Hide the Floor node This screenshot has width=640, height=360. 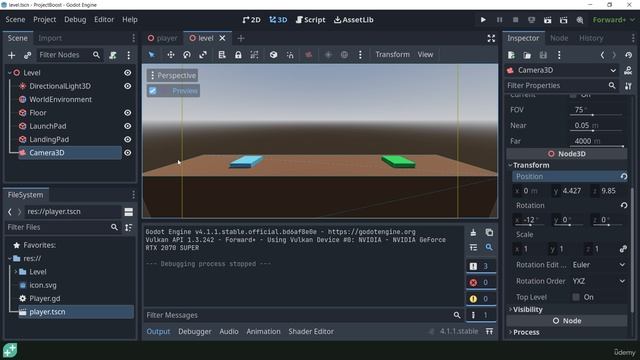128,113
